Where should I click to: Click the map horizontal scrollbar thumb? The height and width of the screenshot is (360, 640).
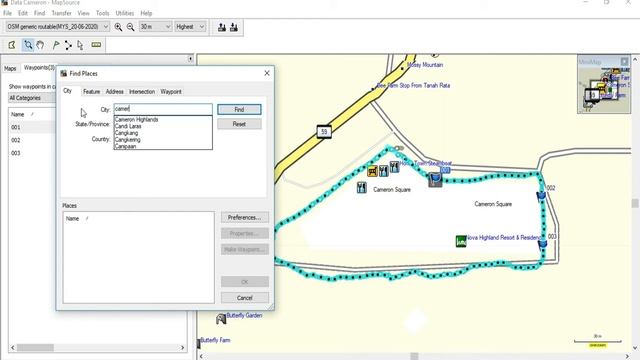(x=414, y=356)
